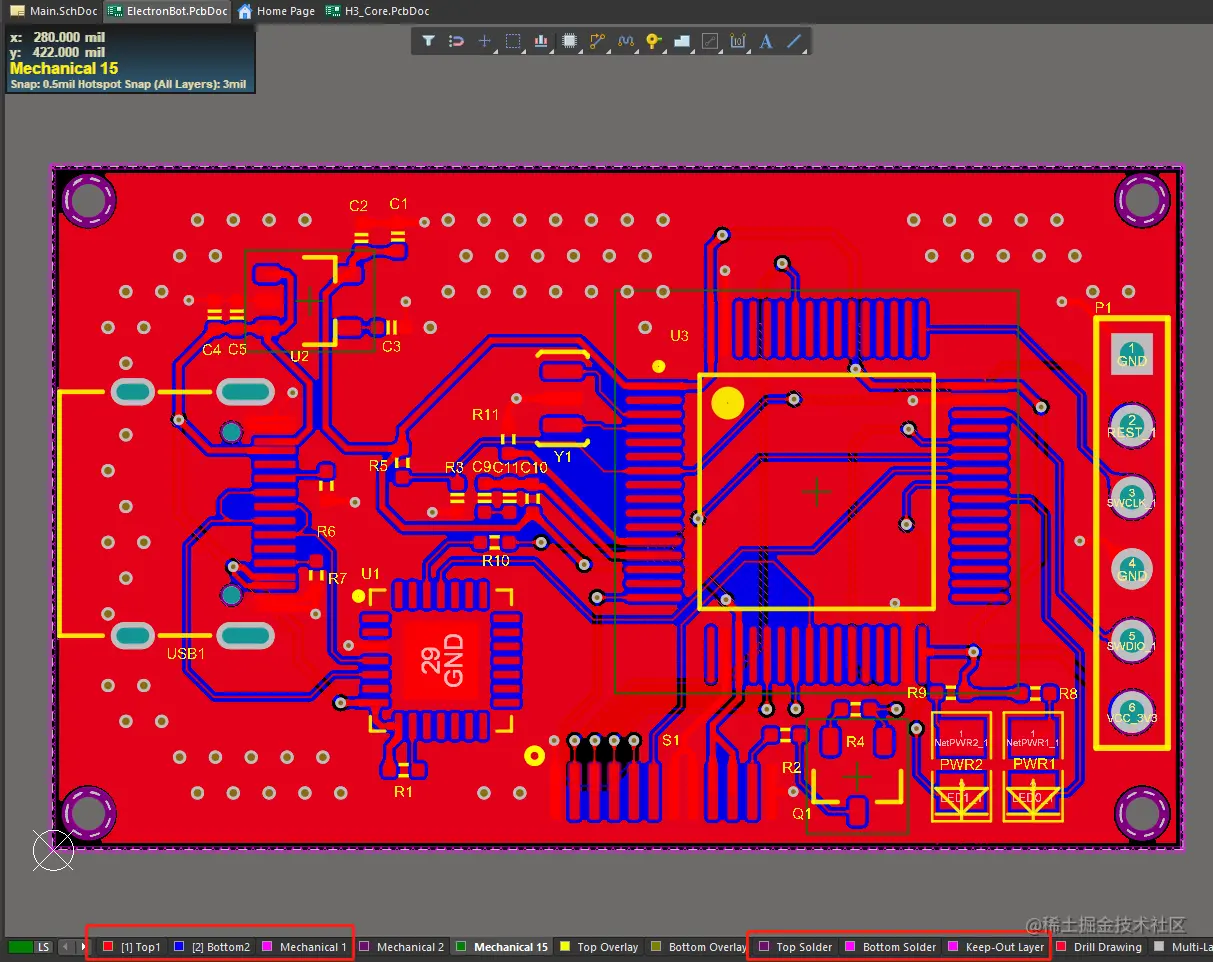Select the PWR2 LED footprint label
1213x962 pixels.
click(961, 764)
